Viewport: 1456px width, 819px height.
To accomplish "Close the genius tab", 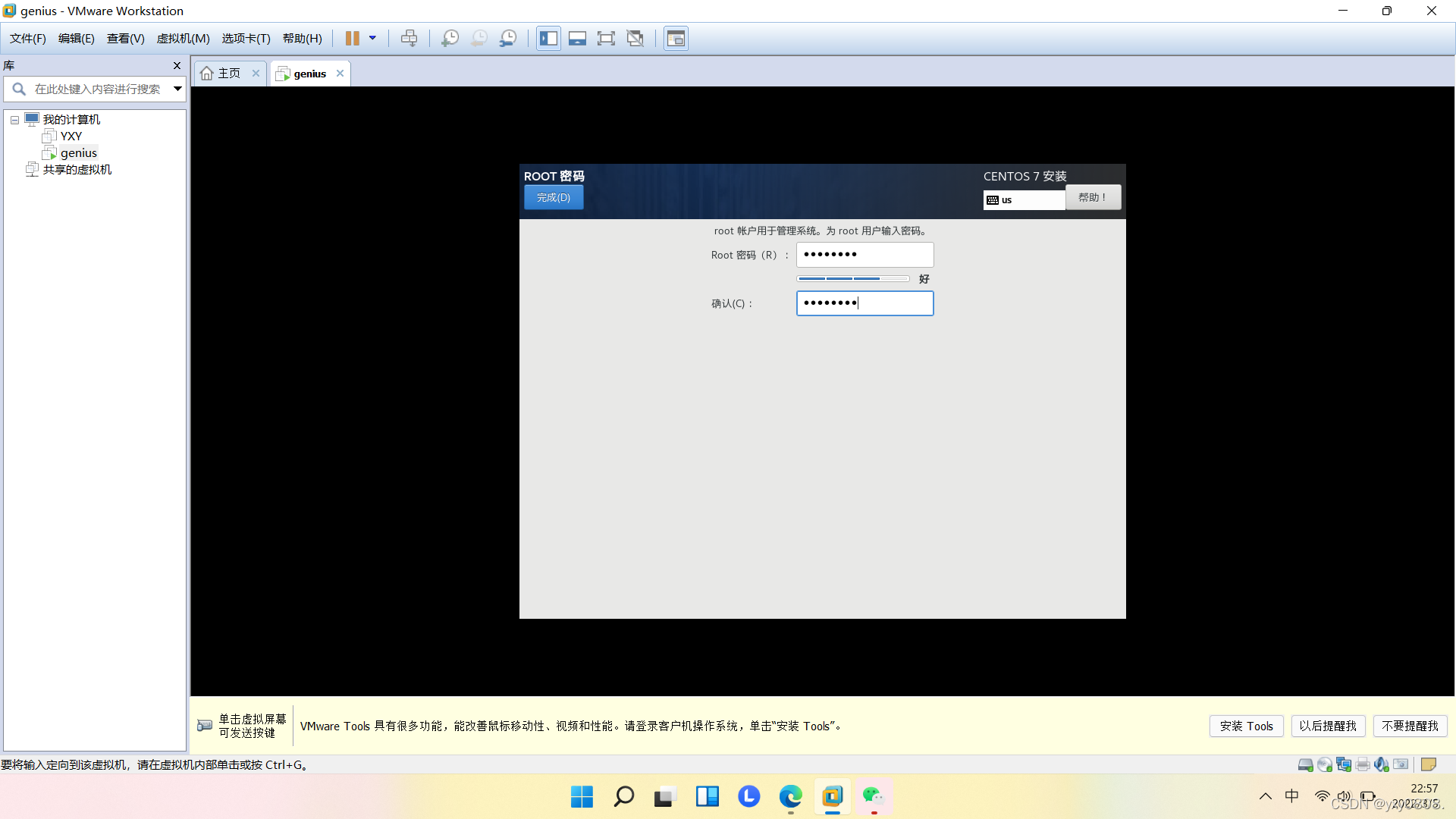I will point(340,74).
